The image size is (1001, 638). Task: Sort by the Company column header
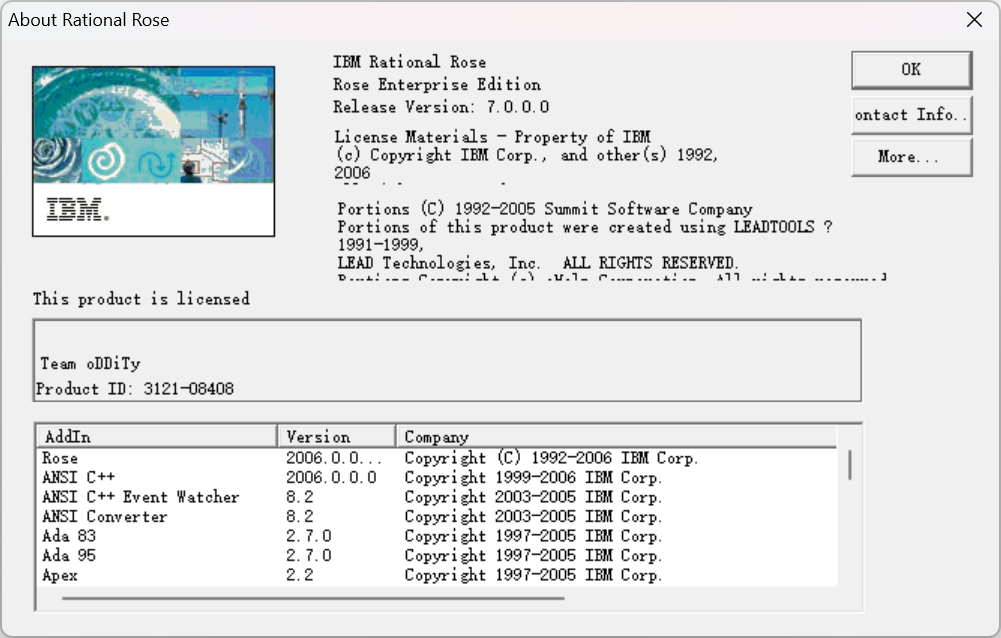pyautogui.click(x=616, y=437)
